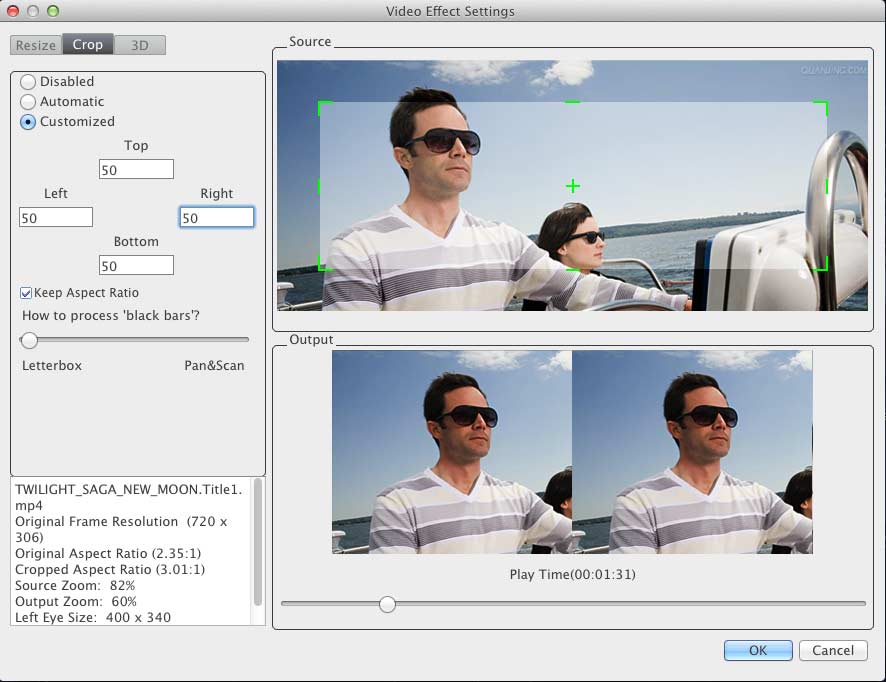
Task: Click the Play Time slider knob
Action: pos(387,604)
